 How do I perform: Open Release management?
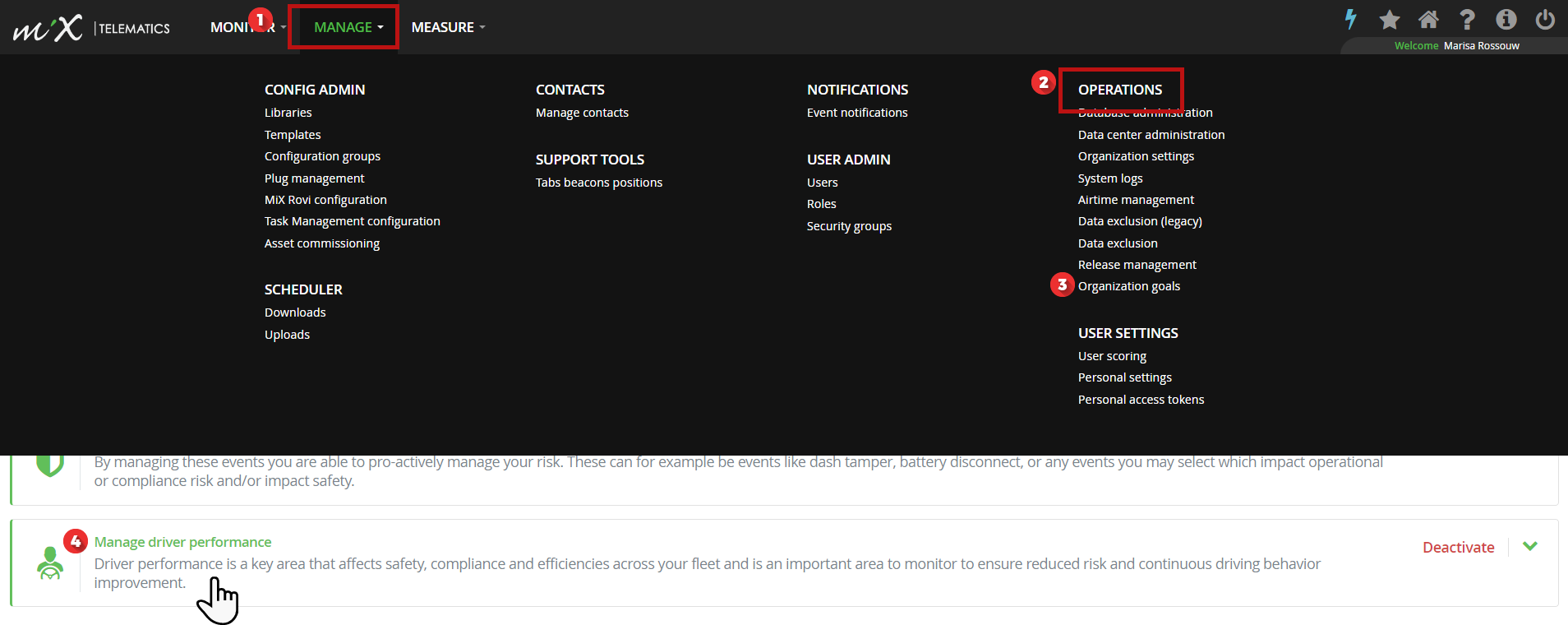click(x=1137, y=265)
